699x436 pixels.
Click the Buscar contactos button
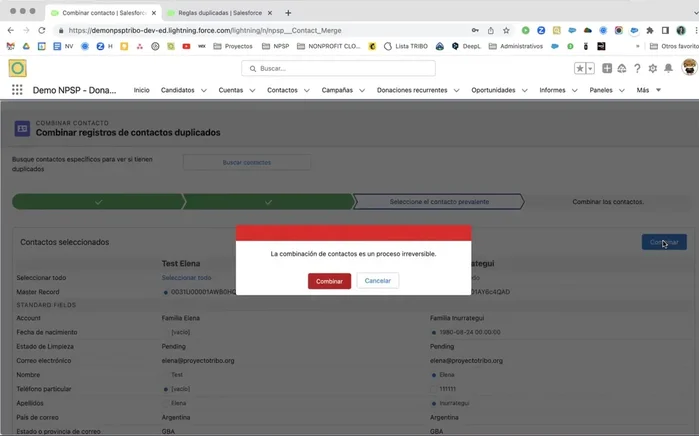click(247, 163)
